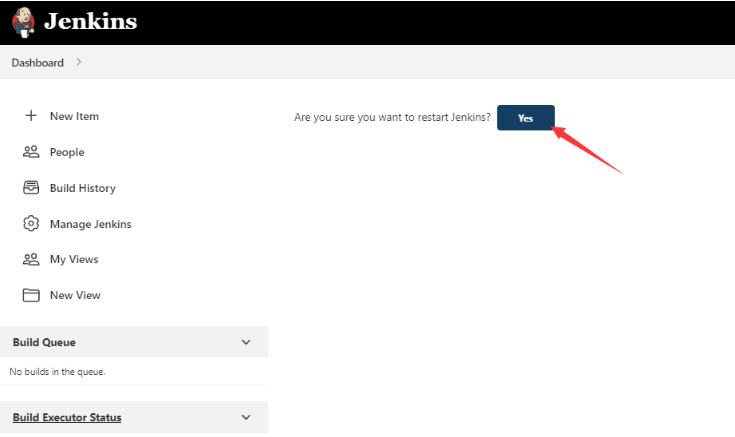
Task: Go to Dashboard breadcrumb
Action: (x=38, y=62)
